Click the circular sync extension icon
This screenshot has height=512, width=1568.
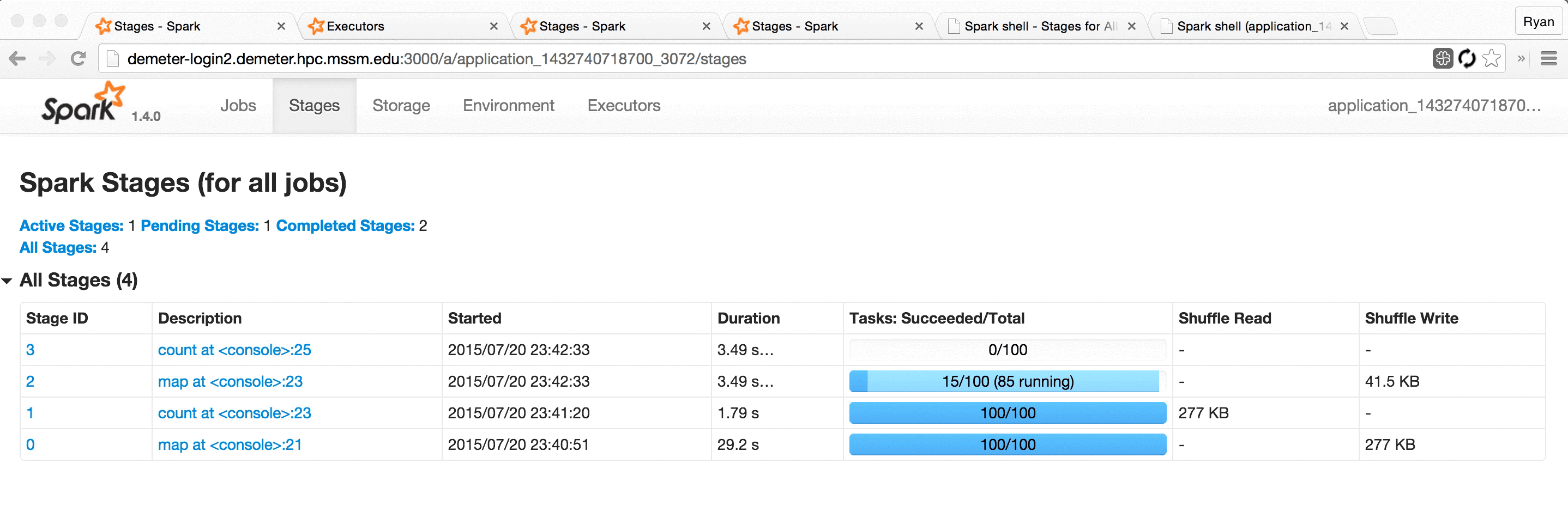(x=1468, y=58)
